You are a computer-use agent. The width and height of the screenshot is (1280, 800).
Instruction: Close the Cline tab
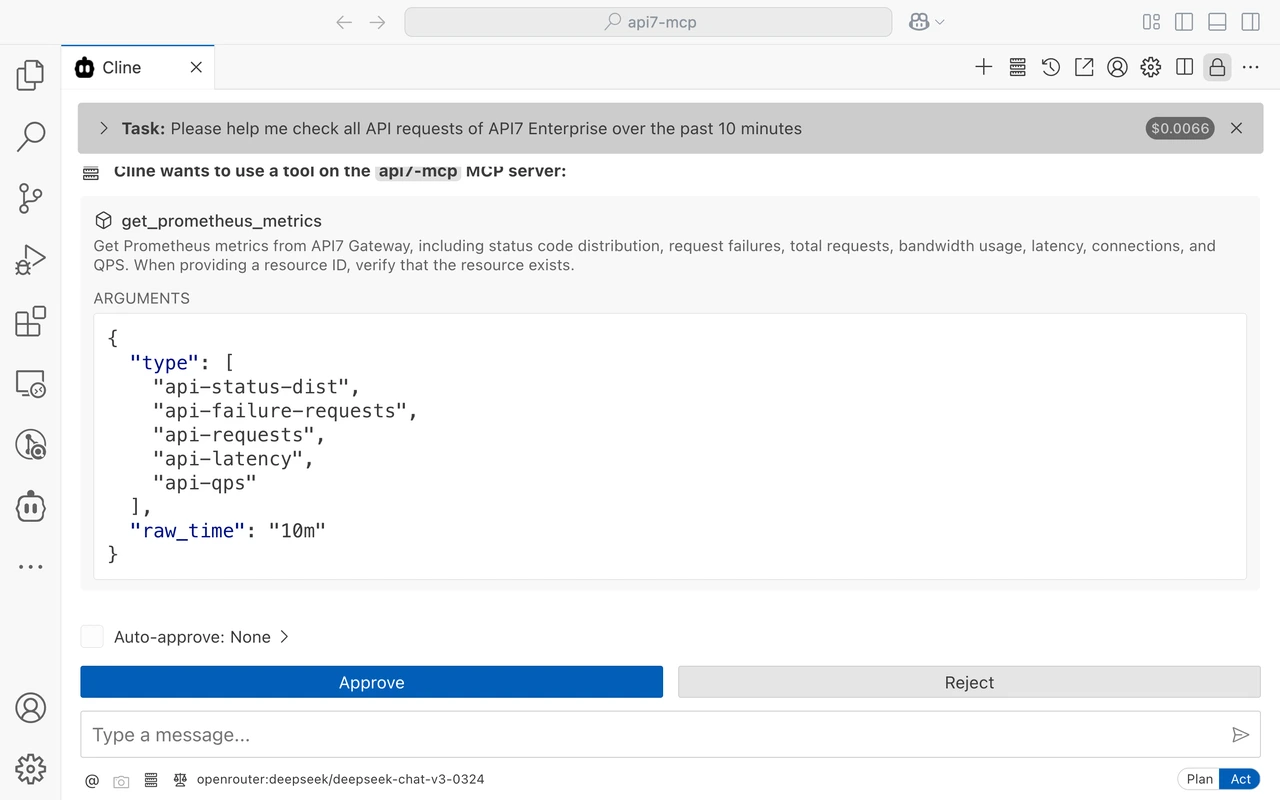[196, 67]
